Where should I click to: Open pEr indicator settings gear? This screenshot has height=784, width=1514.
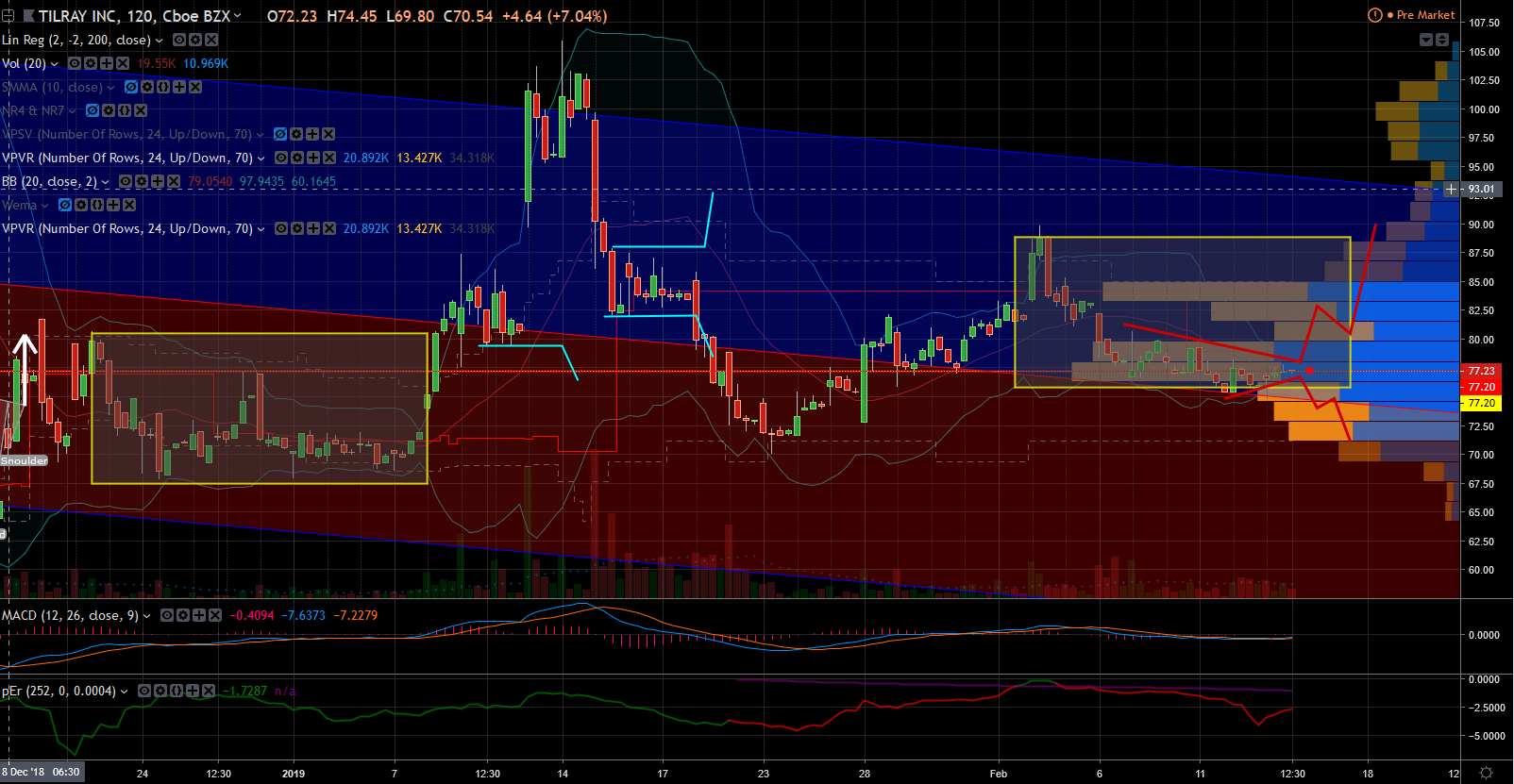tap(160, 691)
